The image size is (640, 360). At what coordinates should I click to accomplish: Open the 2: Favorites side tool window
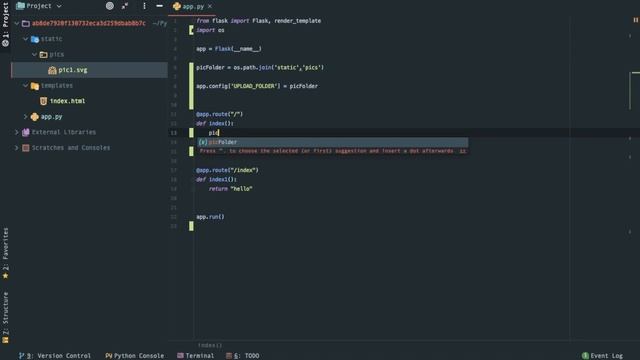coord(5,253)
